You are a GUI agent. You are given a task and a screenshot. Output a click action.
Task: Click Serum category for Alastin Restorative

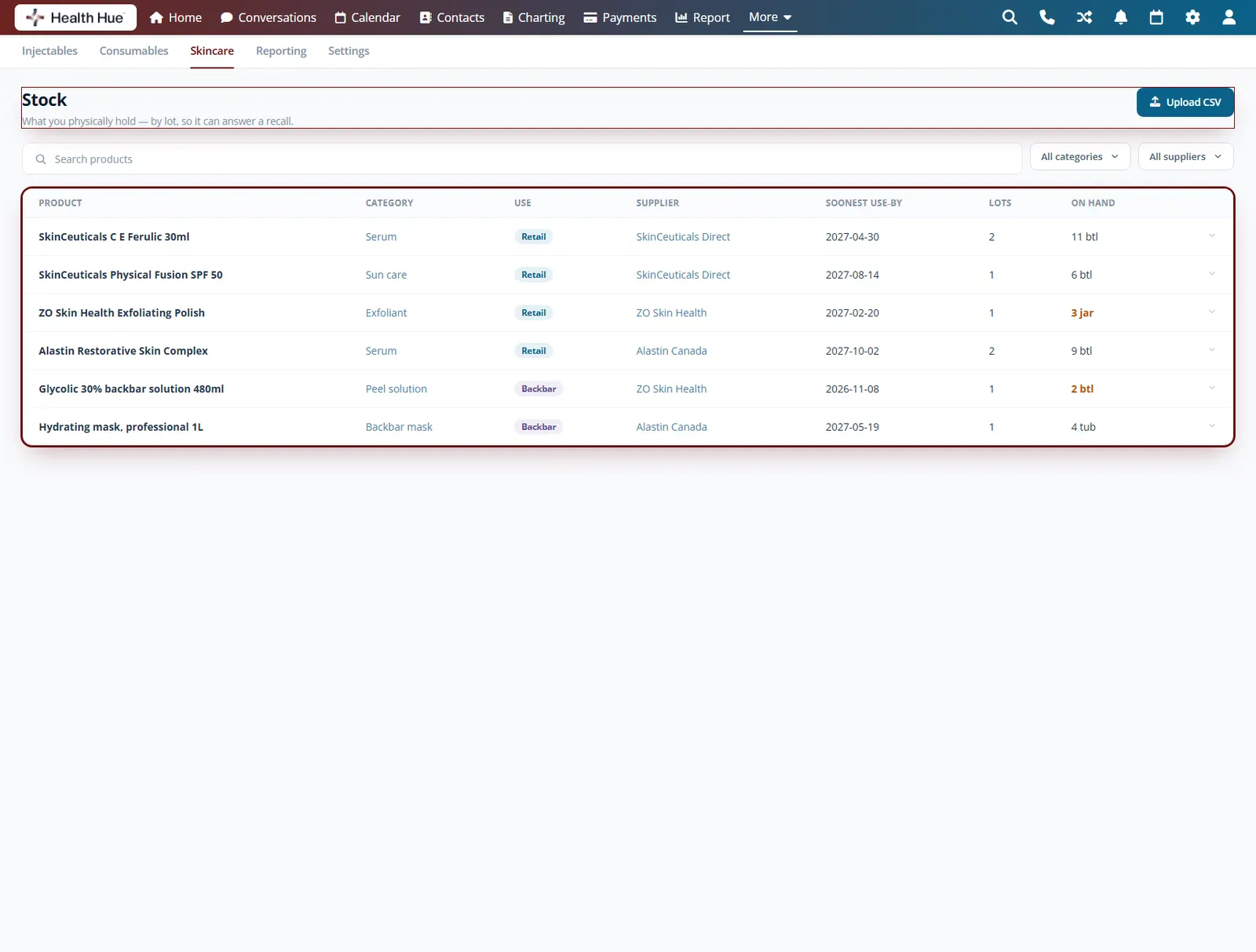pyautogui.click(x=381, y=351)
